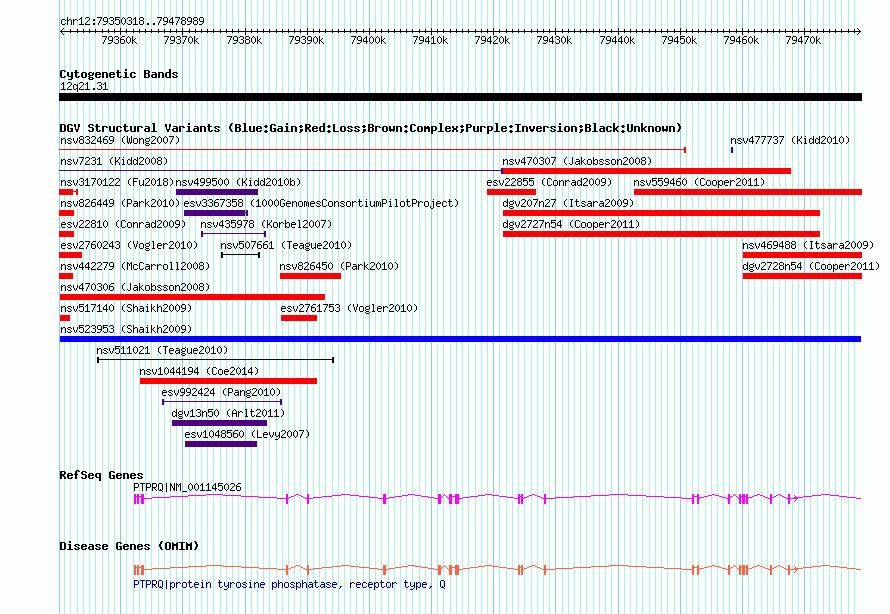Open the nsv7231 (Kidd2008) variant label
Image resolution: width=890 pixels, height=614 pixels.
pos(114,161)
